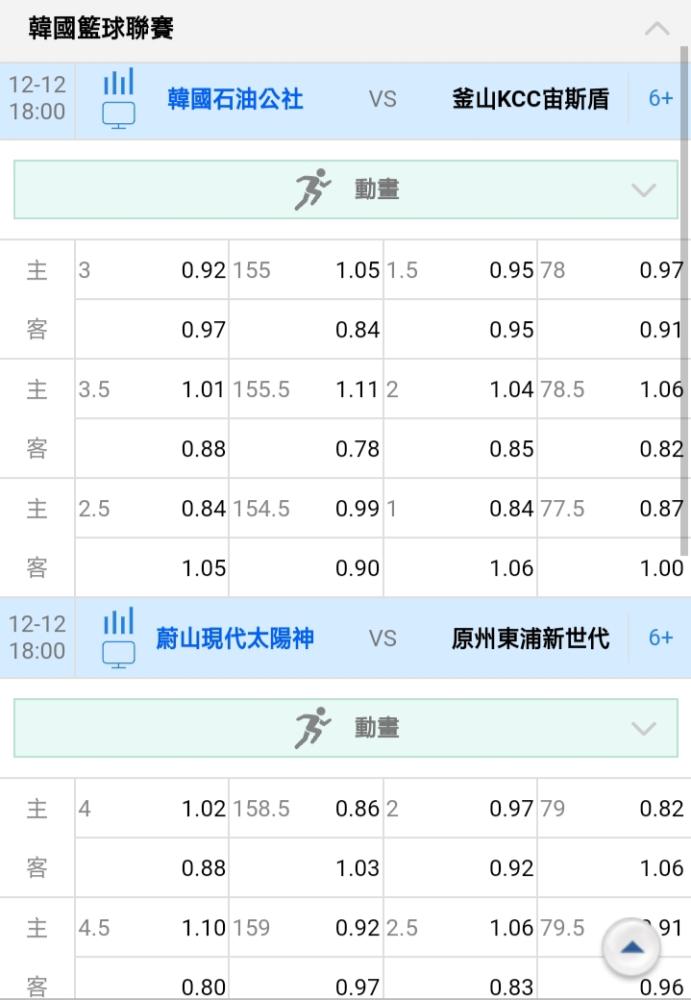Open live TV icon for 蔚山現代太陽神 match

click(x=119, y=654)
